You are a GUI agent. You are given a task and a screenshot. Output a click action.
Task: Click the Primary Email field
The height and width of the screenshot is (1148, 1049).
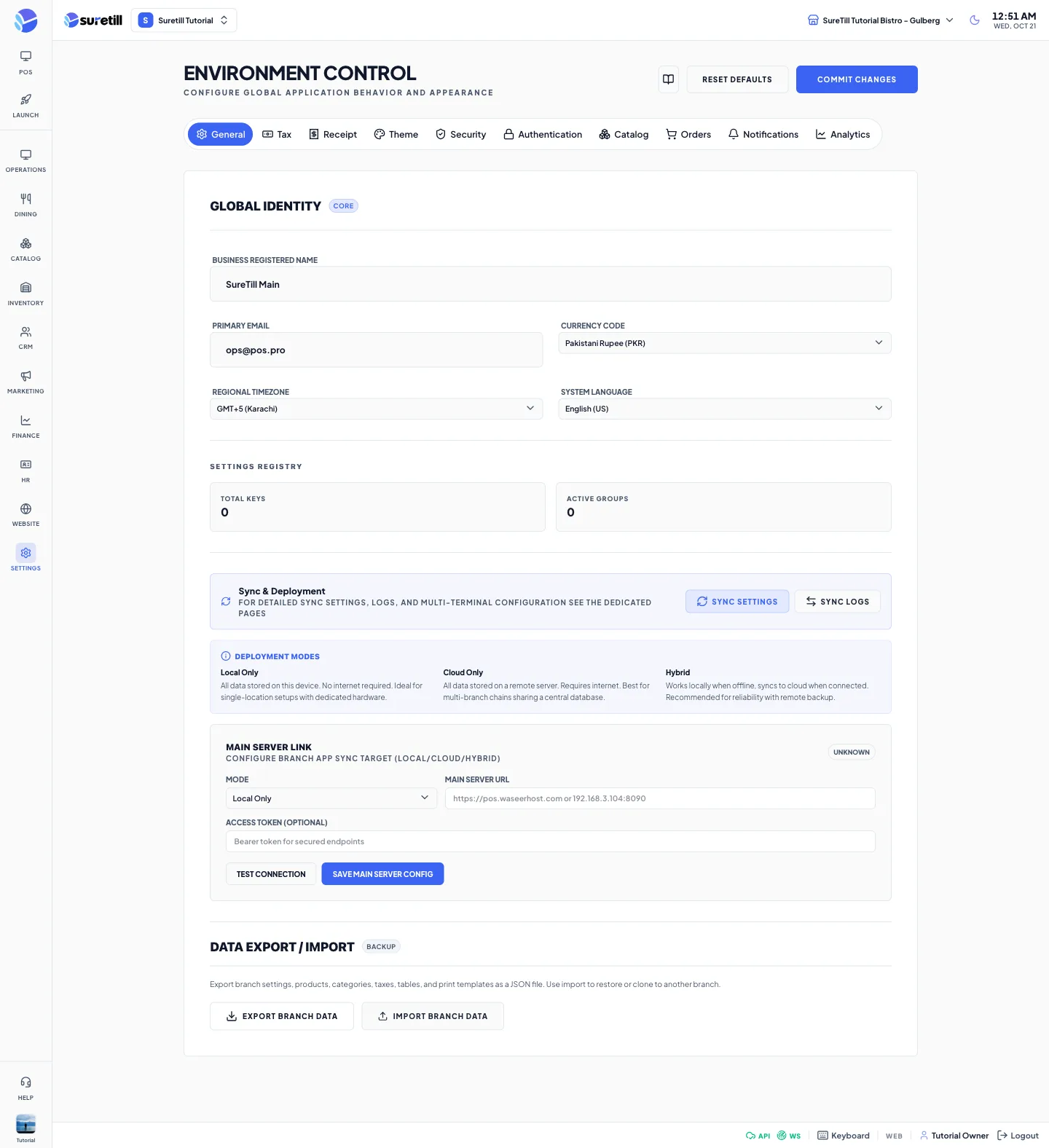click(x=376, y=350)
